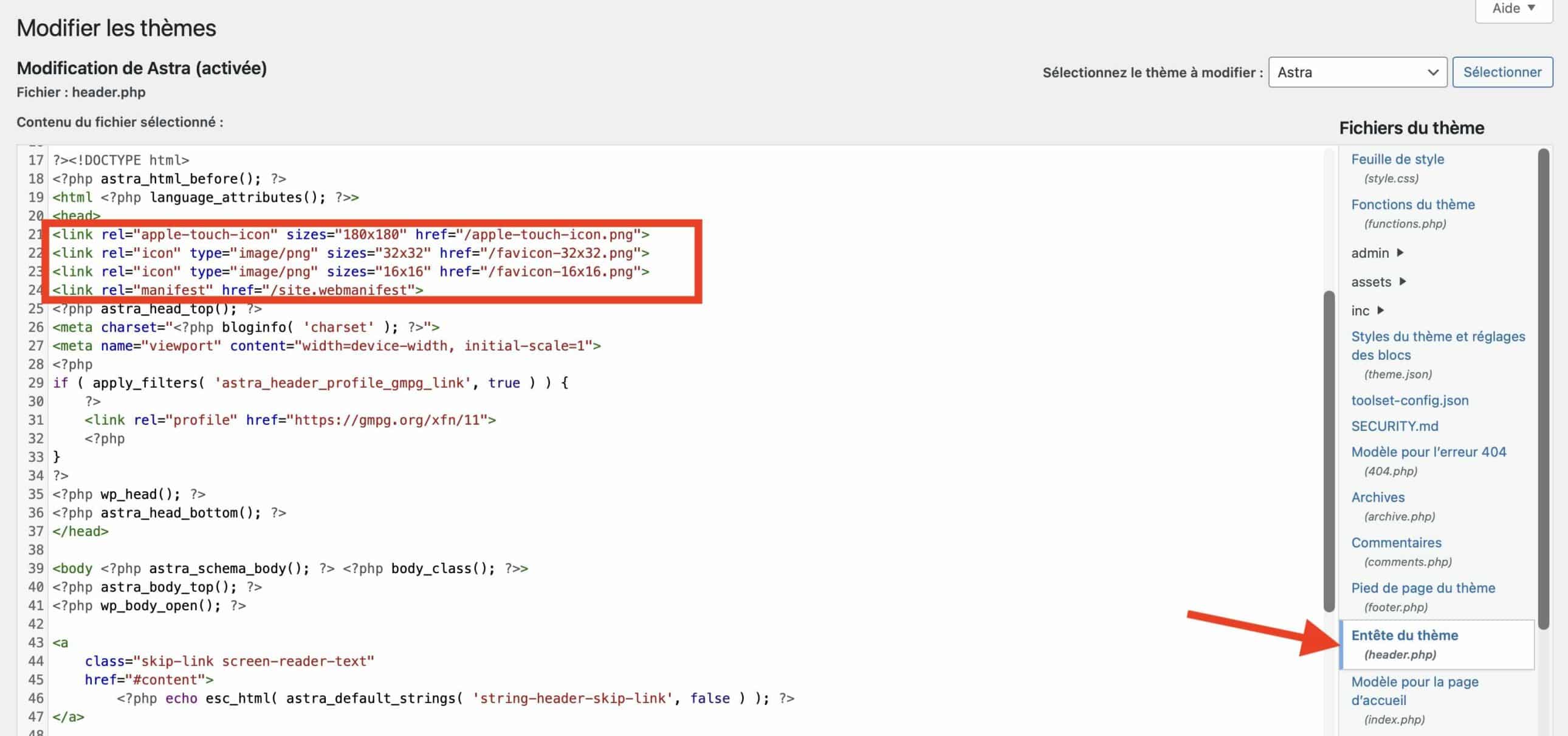
Task: Click the apple-touch-icon link line 21
Action: pos(351,235)
